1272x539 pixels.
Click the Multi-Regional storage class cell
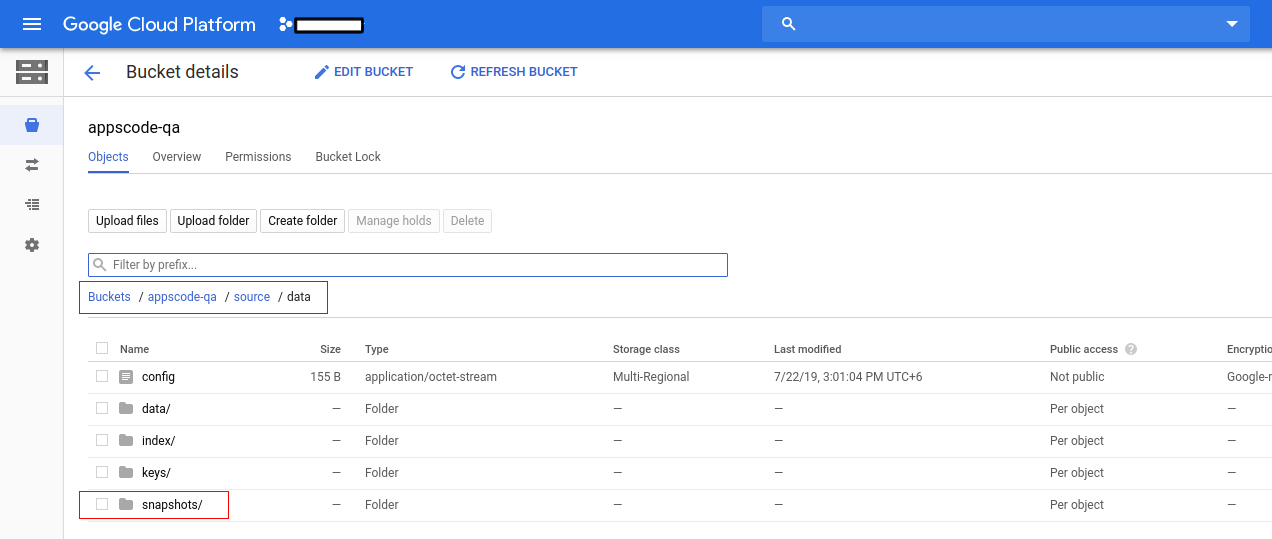click(x=651, y=377)
